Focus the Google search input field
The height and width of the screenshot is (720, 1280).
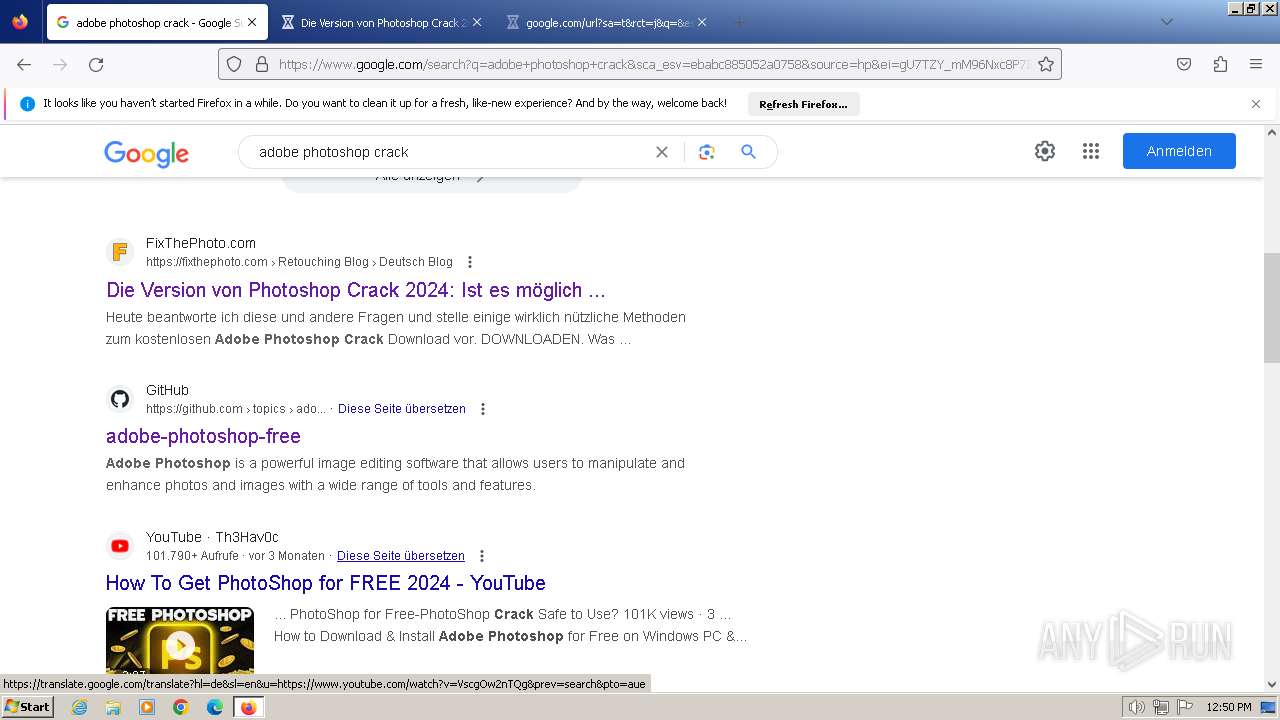pyautogui.click(x=450, y=152)
